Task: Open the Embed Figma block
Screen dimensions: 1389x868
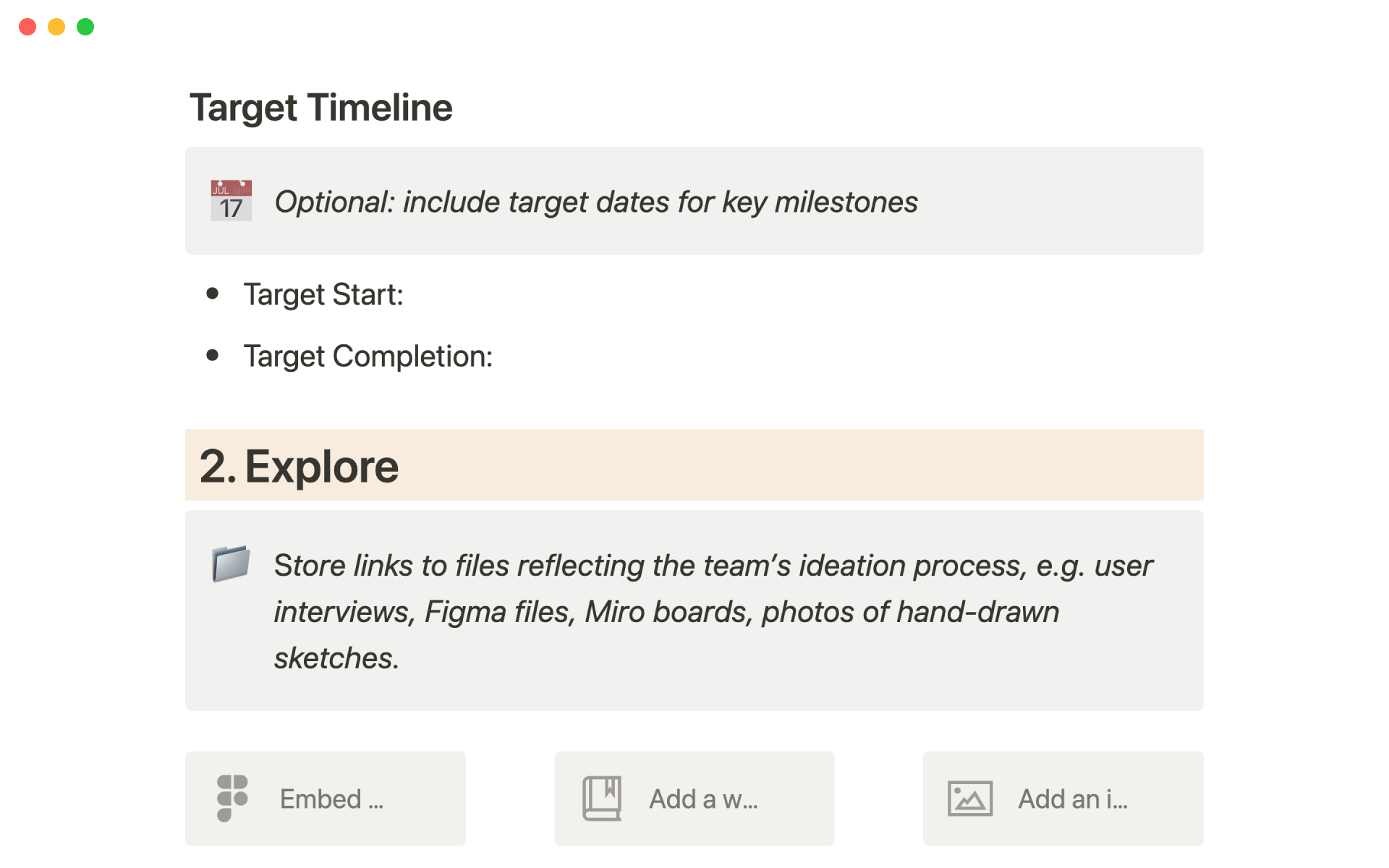Action: [331, 799]
